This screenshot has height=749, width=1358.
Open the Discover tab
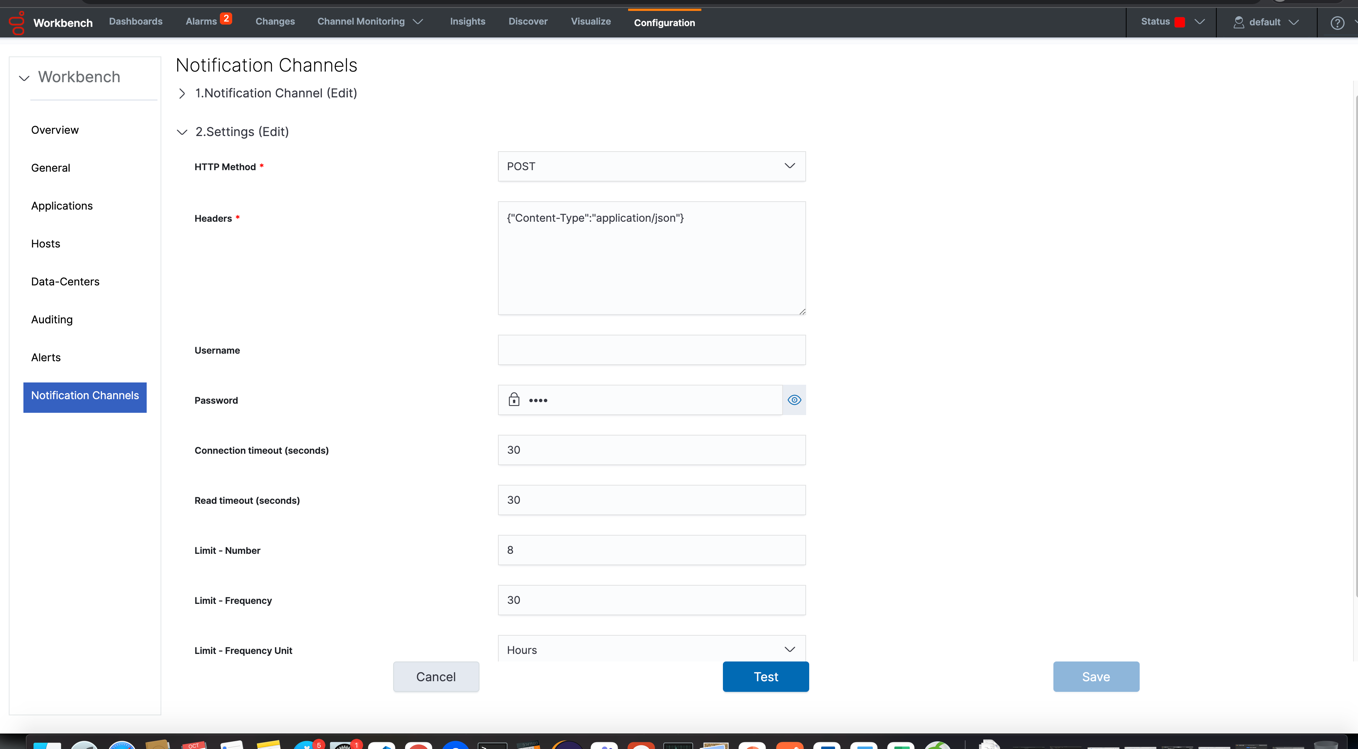[528, 22]
